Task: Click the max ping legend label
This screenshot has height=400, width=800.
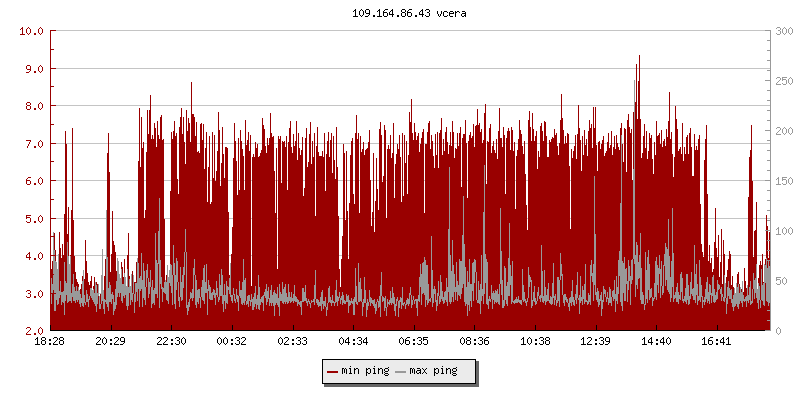Action: click(x=434, y=371)
